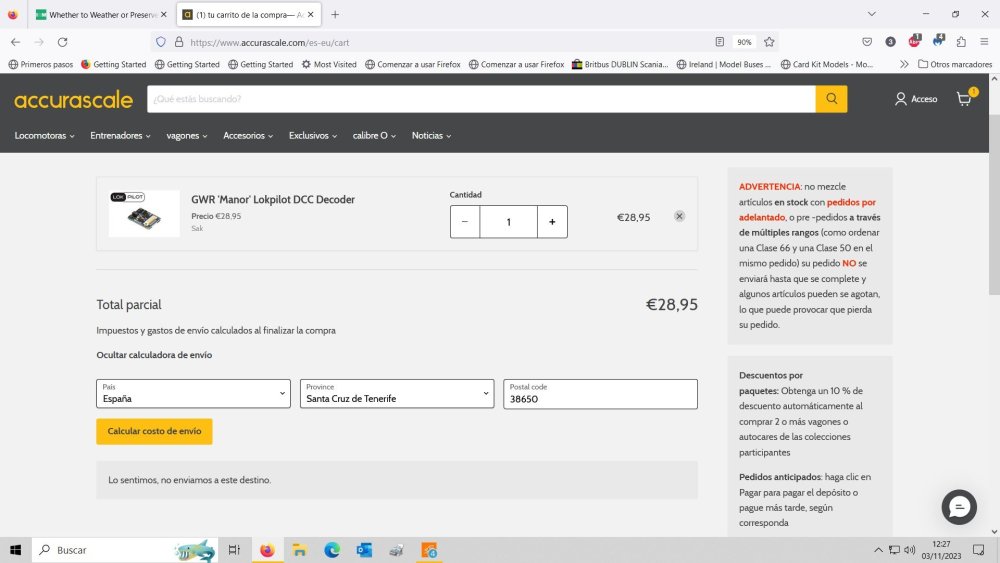Open the live chat bubble
Image resolution: width=1000 pixels, height=563 pixels.
click(x=959, y=508)
